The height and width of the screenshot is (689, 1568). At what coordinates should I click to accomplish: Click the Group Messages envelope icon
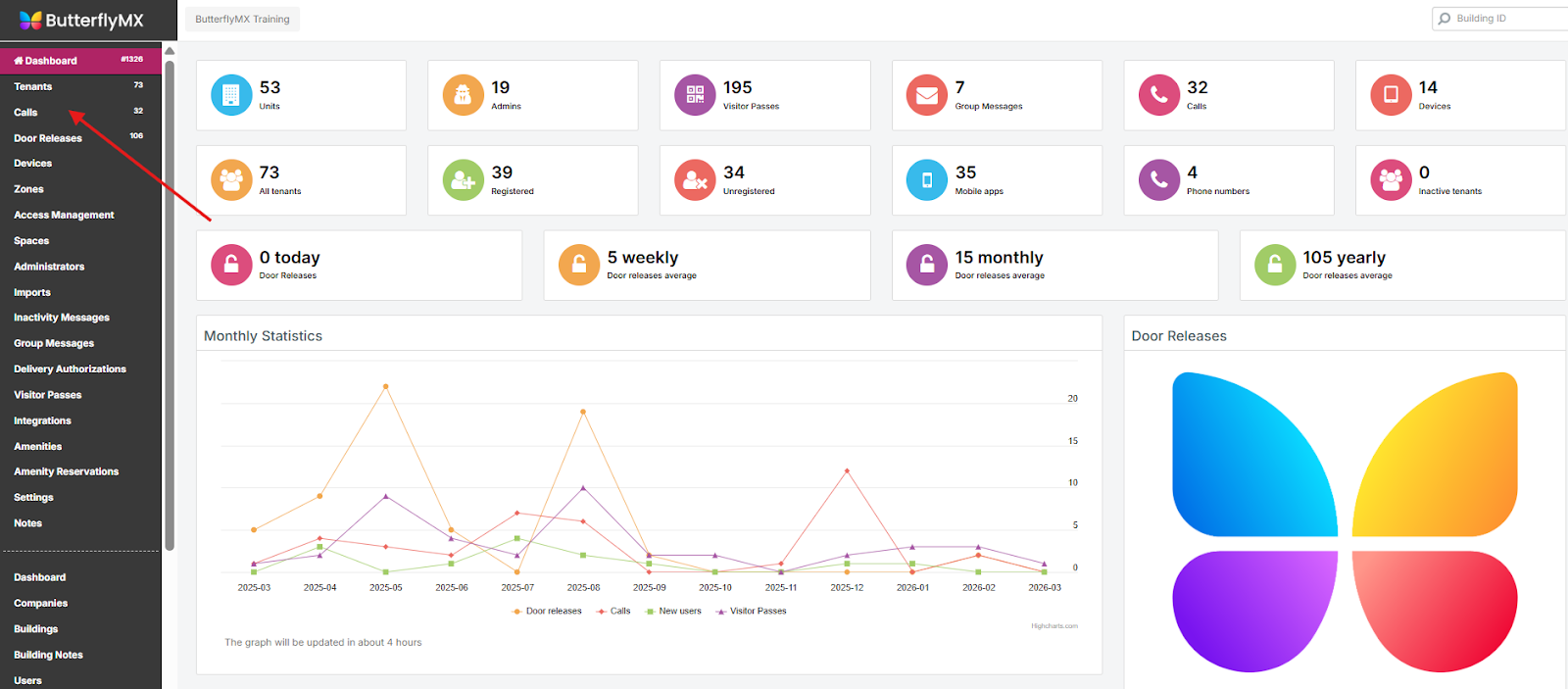(926, 95)
